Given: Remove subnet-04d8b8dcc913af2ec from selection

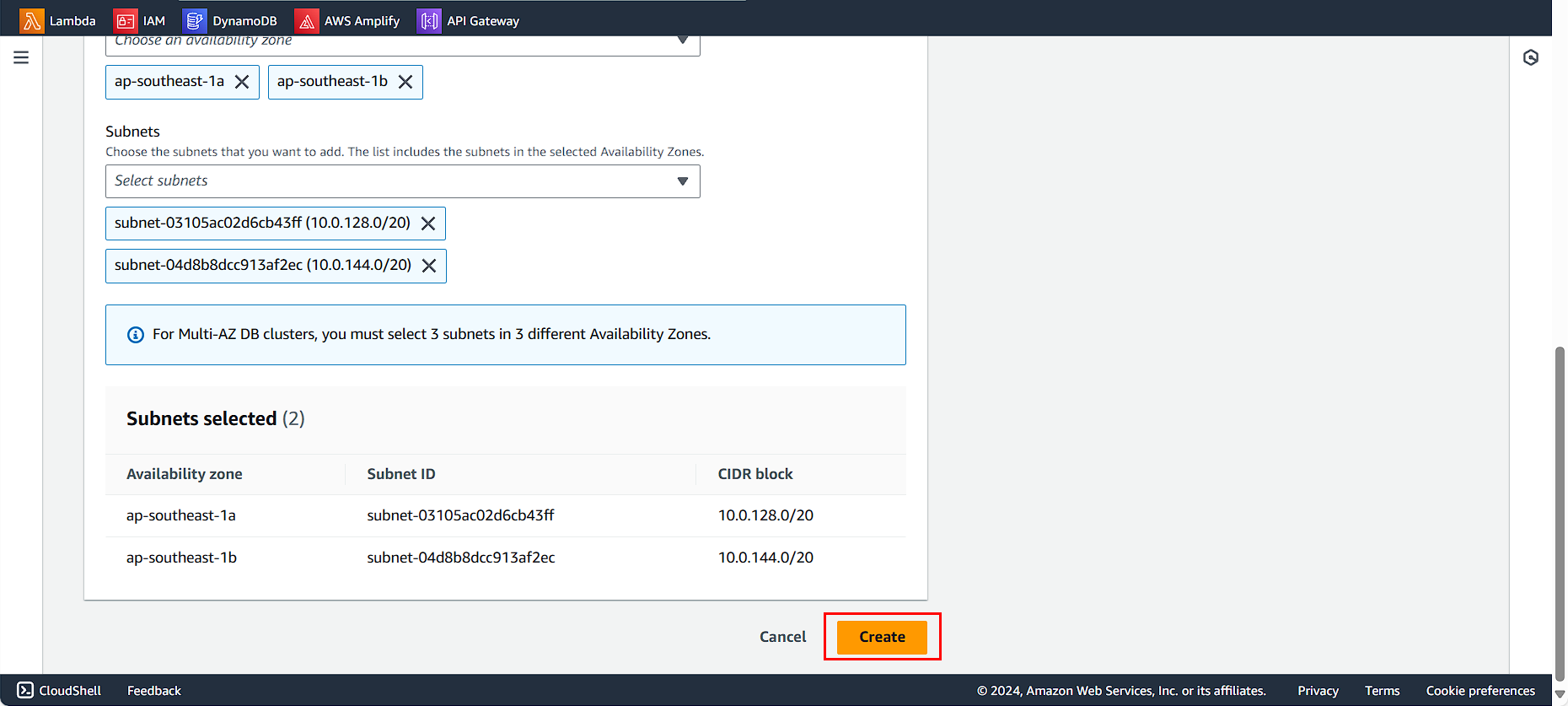Looking at the screenshot, I should [429, 266].
